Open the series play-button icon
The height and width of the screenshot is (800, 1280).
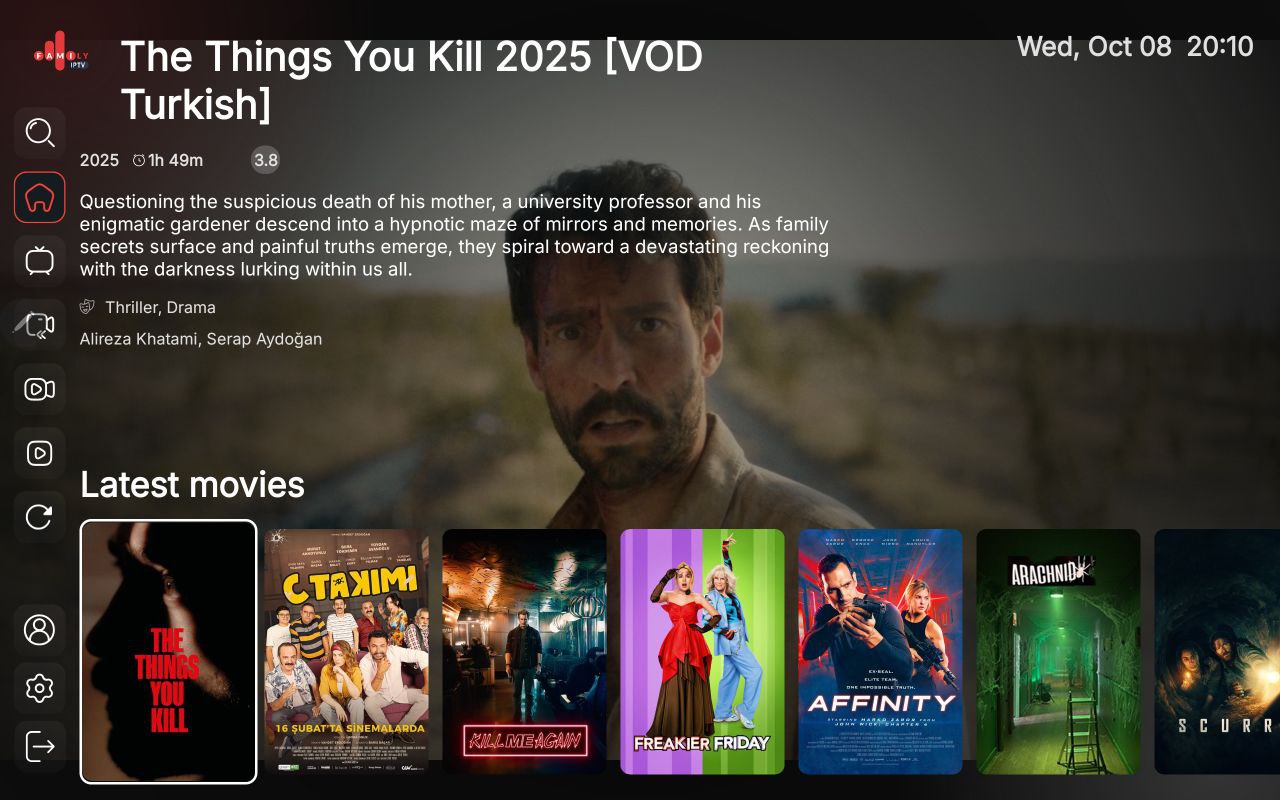[40, 453]
